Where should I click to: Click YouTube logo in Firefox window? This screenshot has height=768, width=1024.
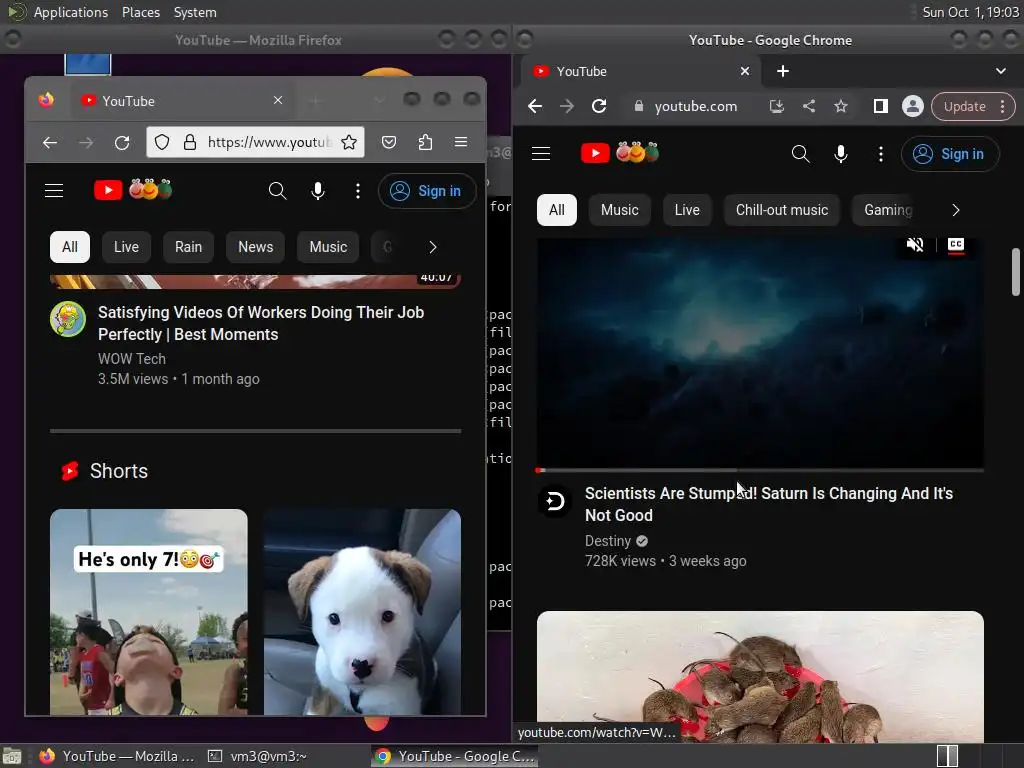click(x=133, y=190)
